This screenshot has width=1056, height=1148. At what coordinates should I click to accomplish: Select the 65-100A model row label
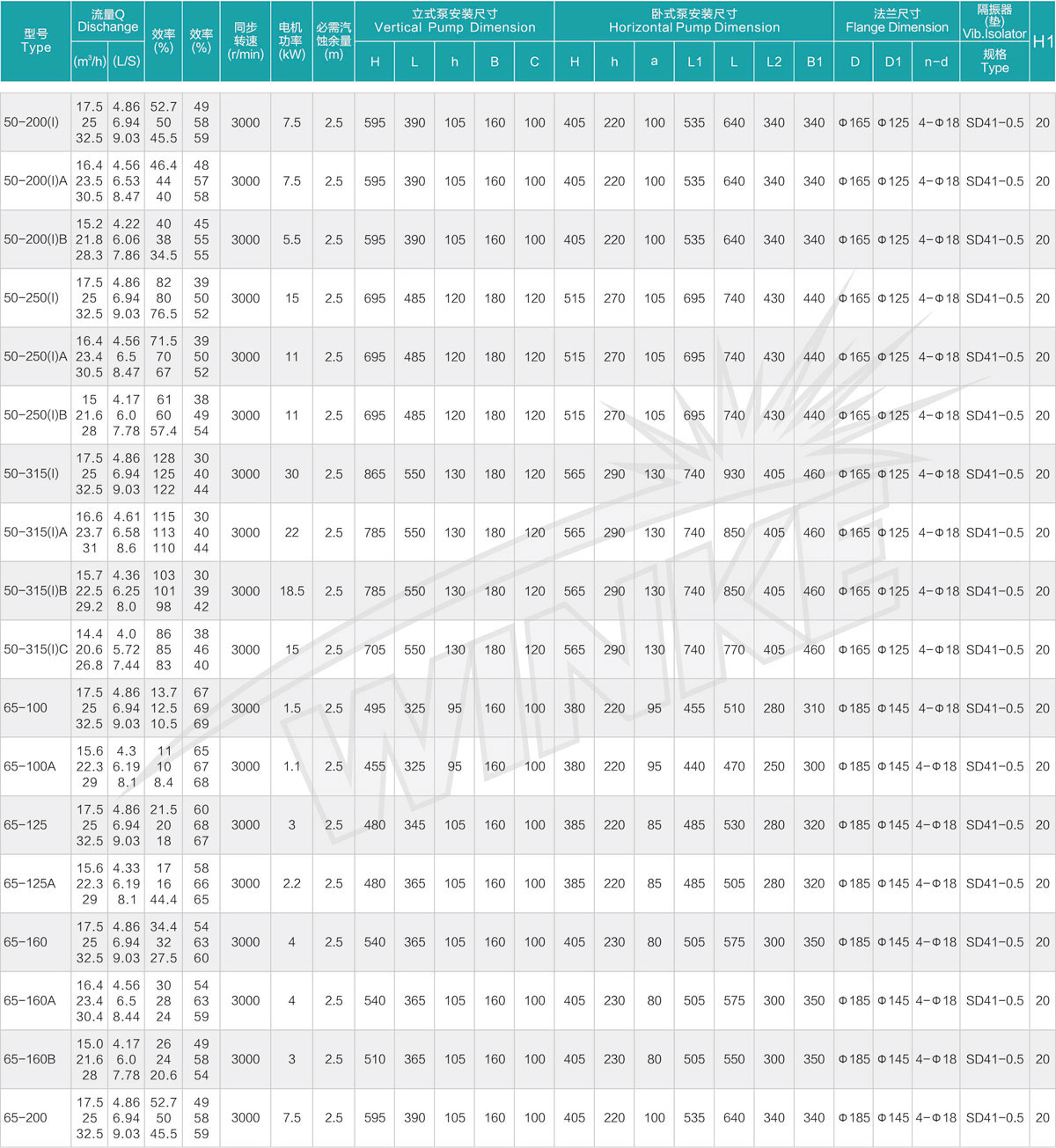[x=30, y=766]
